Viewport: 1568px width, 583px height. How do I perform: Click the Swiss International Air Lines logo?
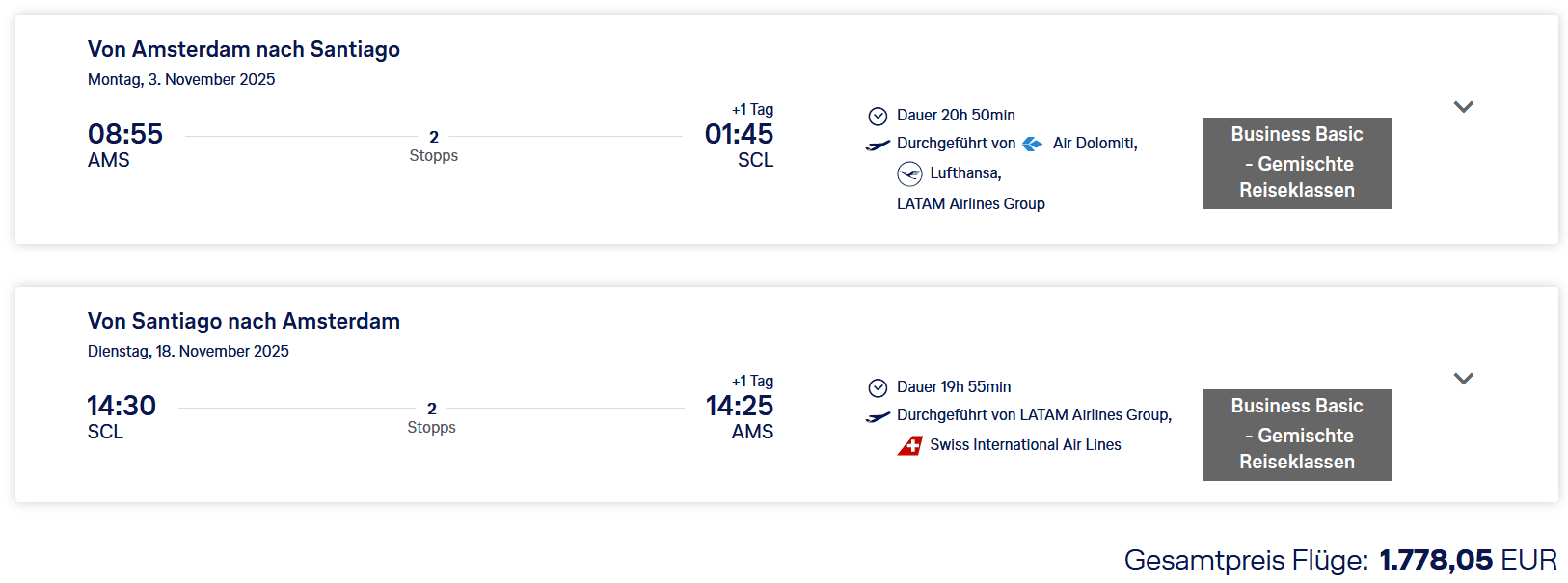pyautogui.click(x=909, y=445)
